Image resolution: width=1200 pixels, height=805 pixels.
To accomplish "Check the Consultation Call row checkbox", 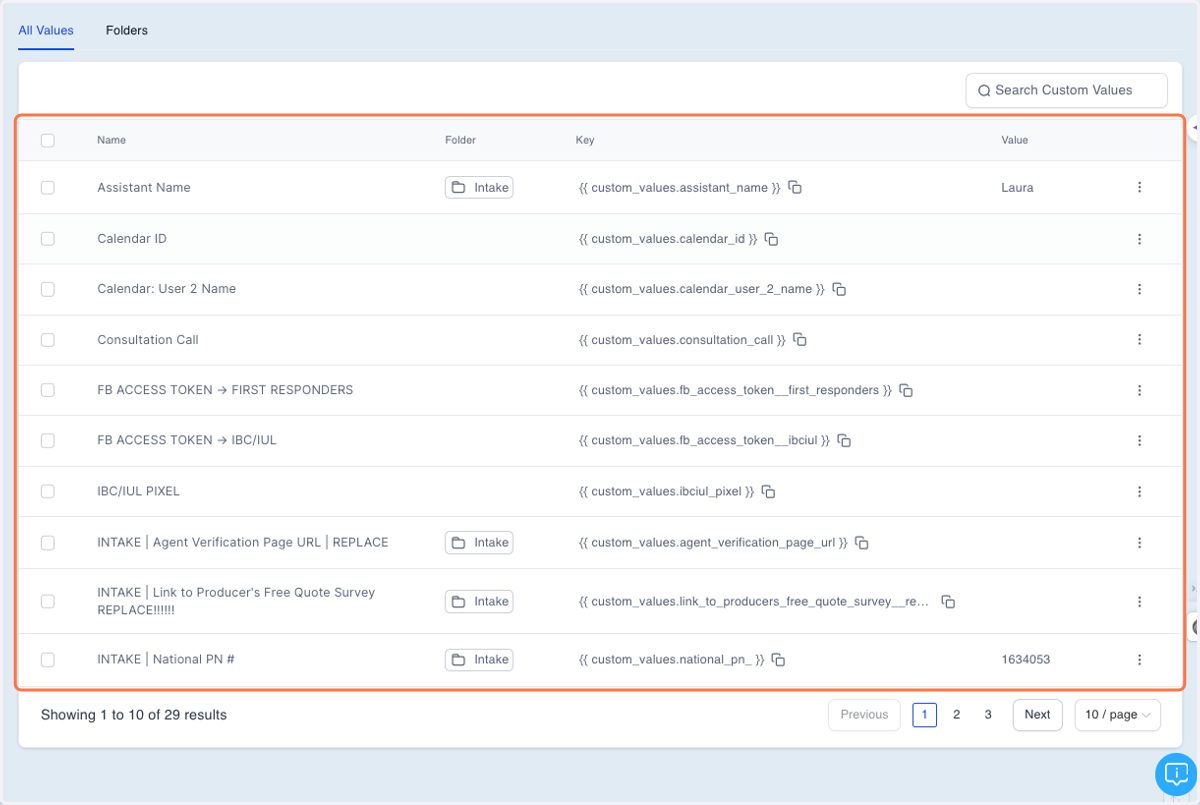I will [47, 340].
